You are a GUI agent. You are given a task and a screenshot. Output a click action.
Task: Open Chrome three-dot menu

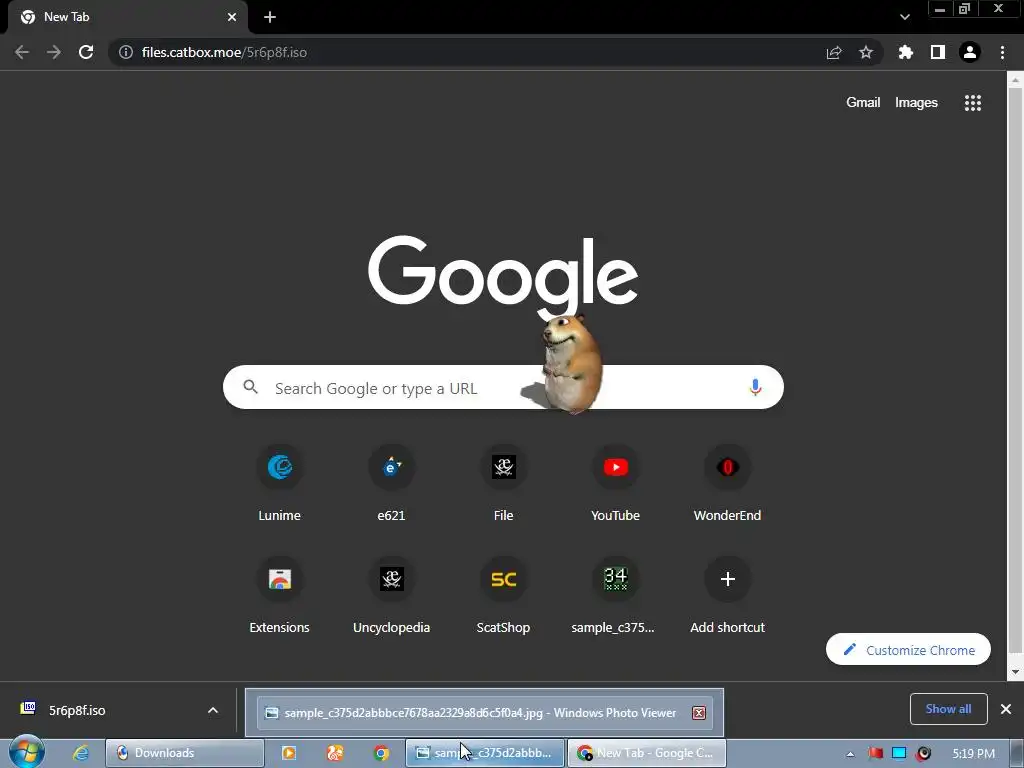click(x=1002, y=52)
